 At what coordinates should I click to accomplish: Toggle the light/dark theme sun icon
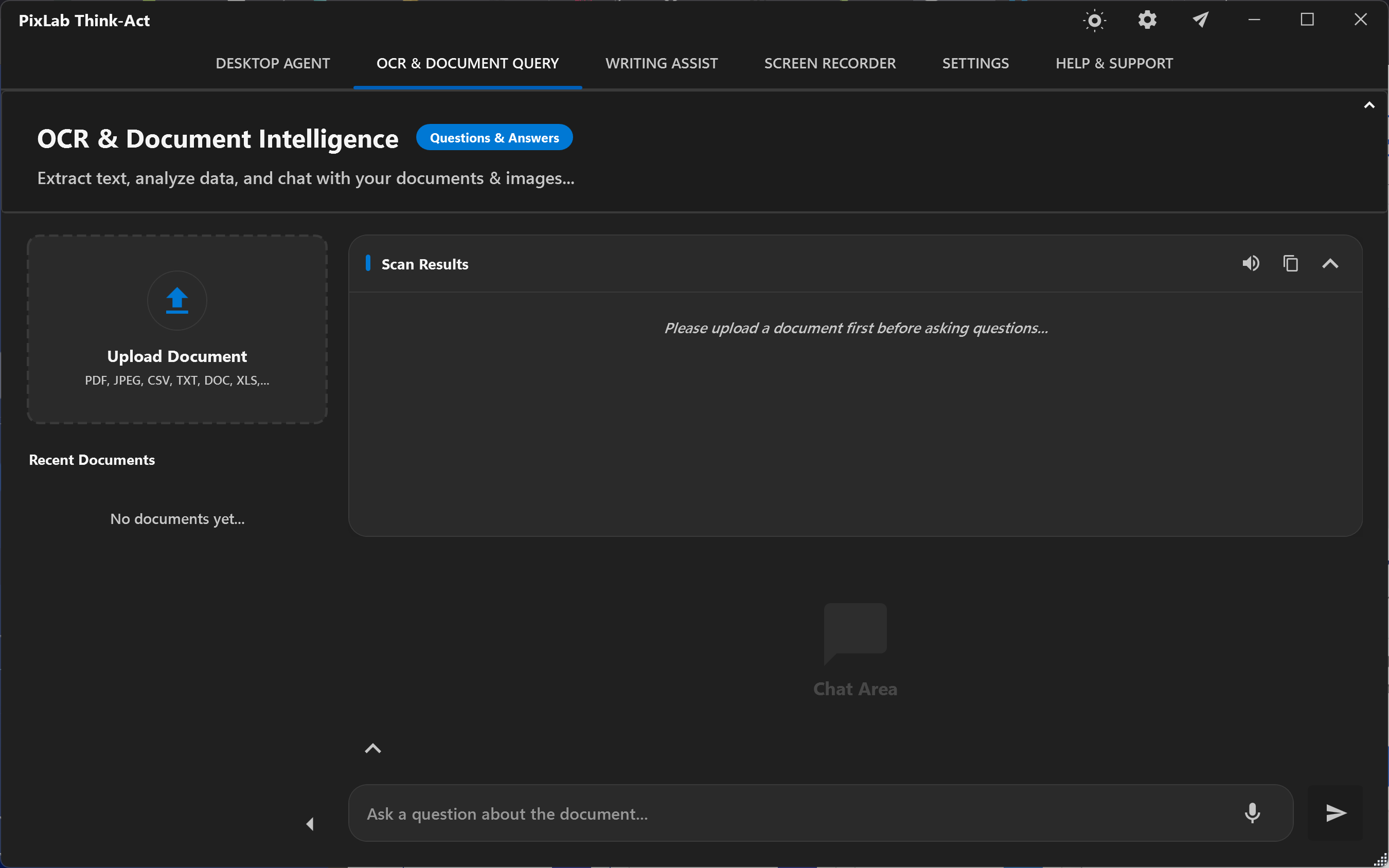[1094, 21]
